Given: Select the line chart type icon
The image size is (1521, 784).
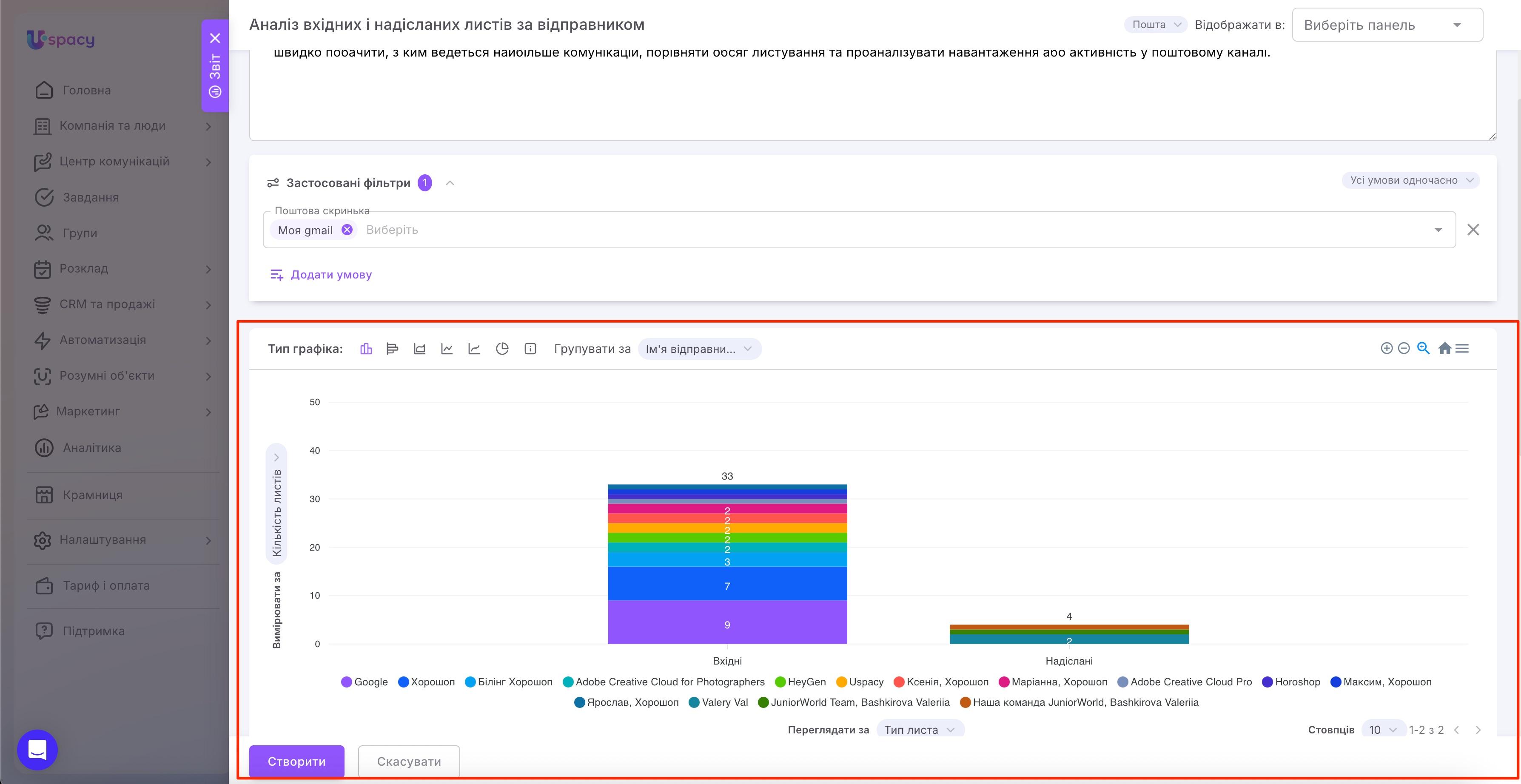Looking at the screenshot, I should point(447,349).
